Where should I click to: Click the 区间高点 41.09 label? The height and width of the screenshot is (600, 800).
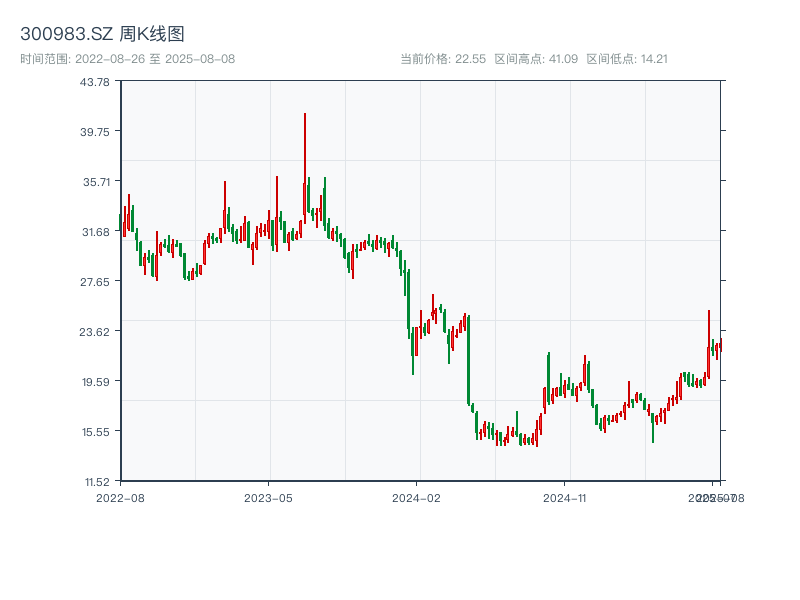coord(536,59)
